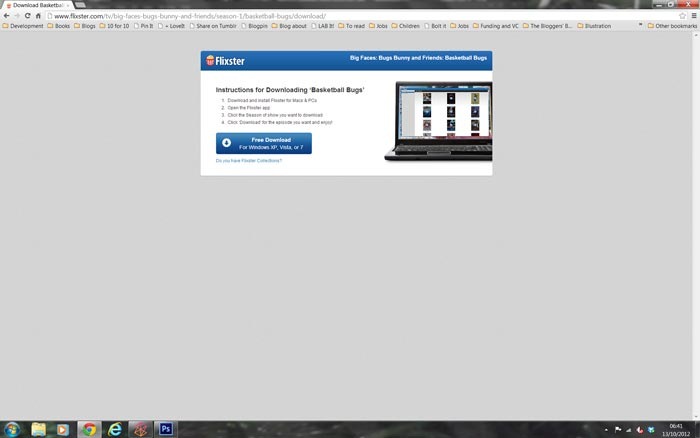Open the 10 for 10 bookmarks folder

tap(114, 26)
